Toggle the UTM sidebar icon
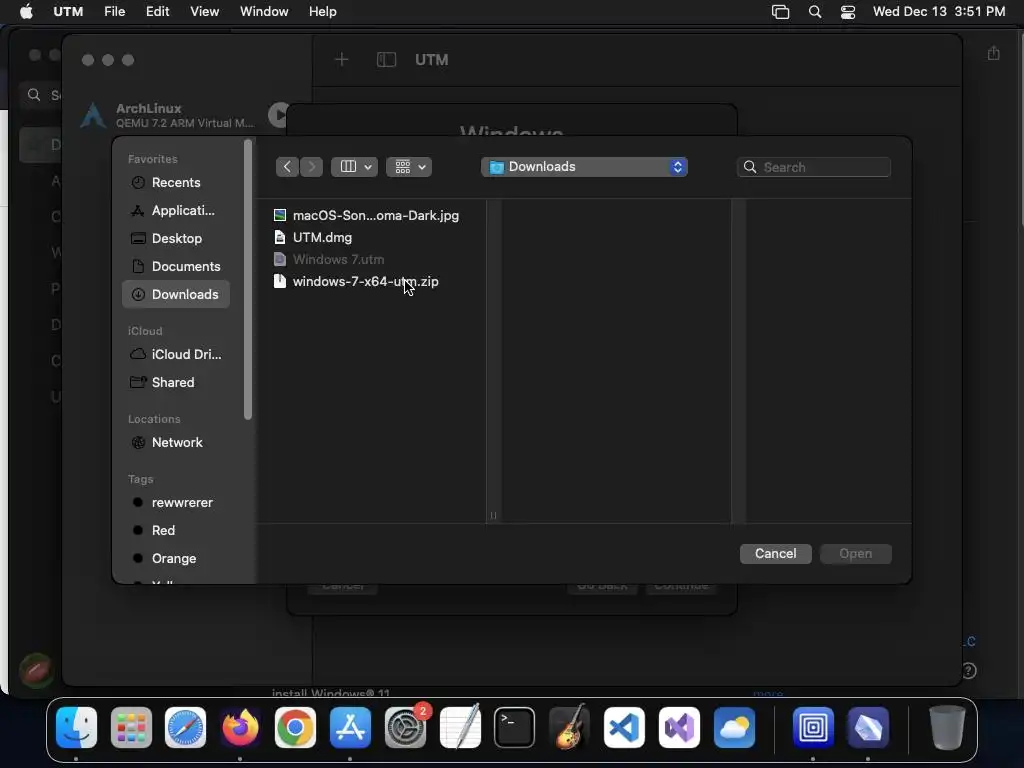The height and width of the screenshot is (768, 1024). pos(387,60)
